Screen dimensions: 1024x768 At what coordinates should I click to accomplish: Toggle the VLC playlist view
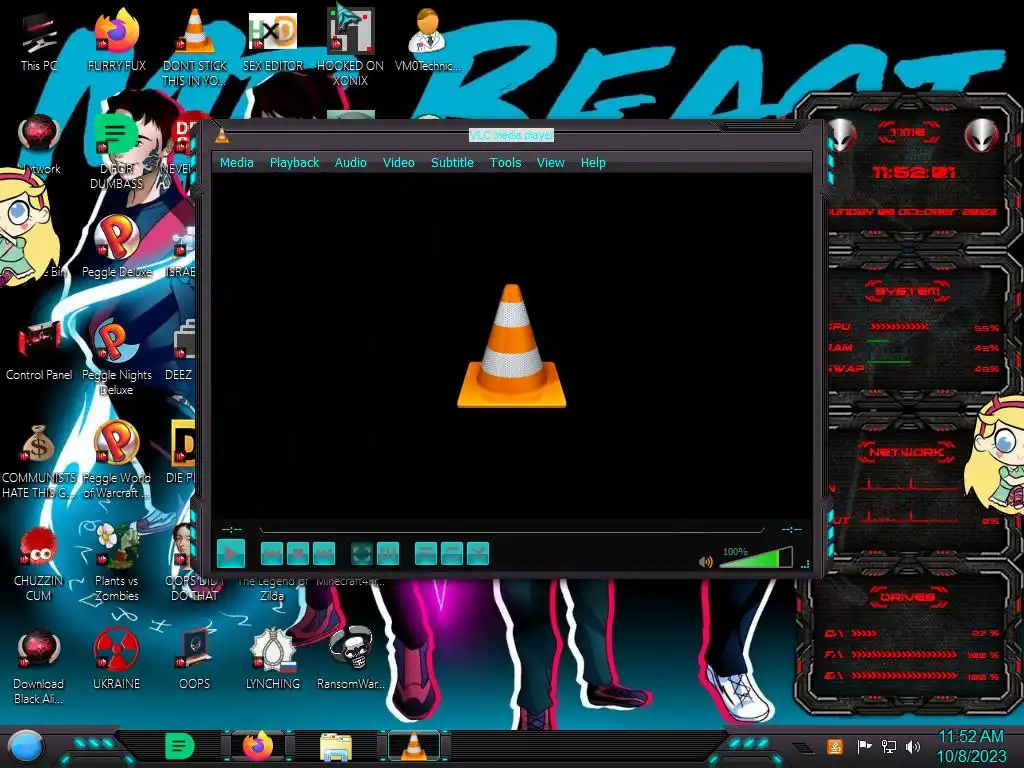coord(426,554)
